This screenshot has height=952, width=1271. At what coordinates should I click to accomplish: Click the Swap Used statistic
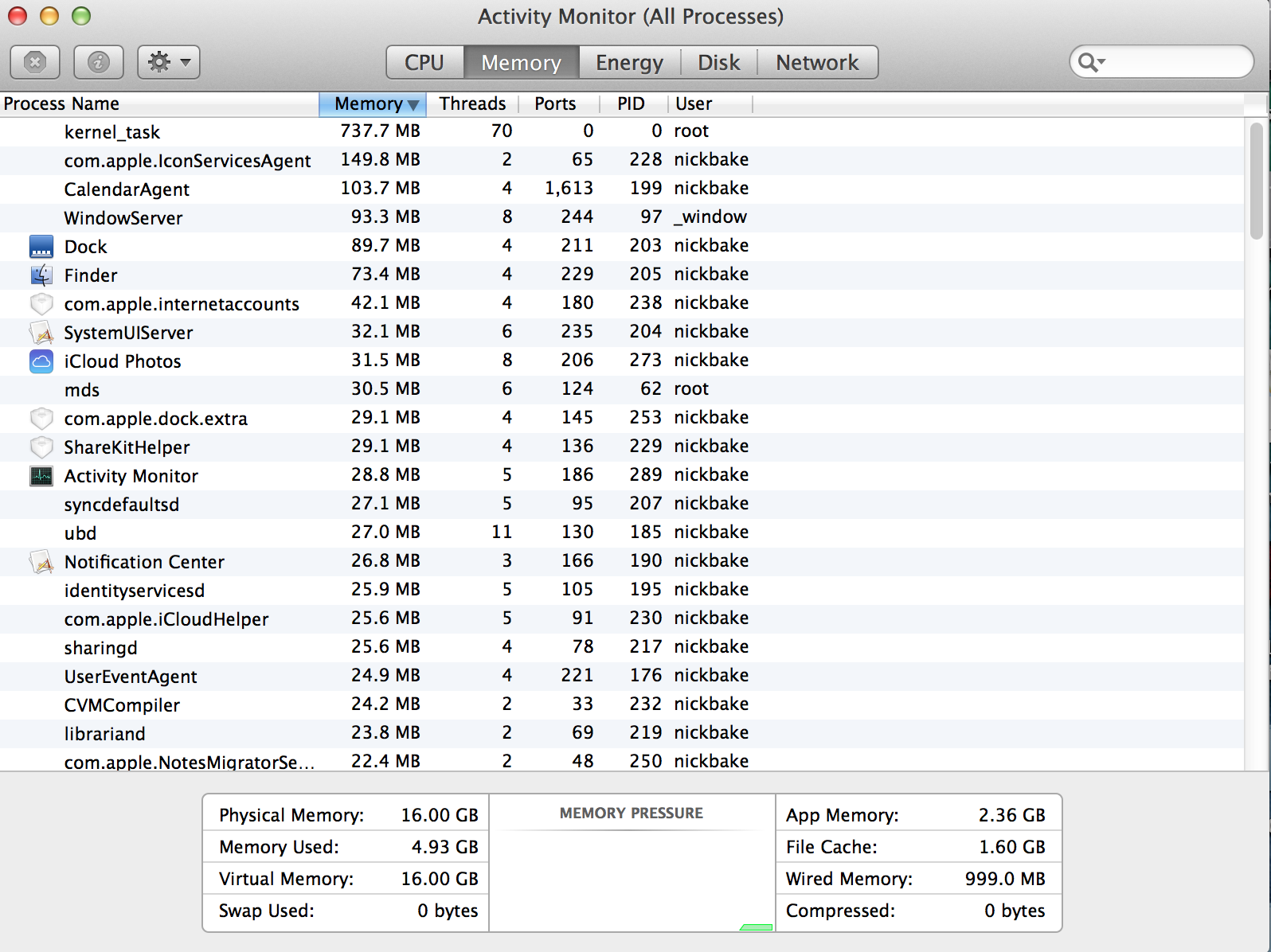coord(348,911)
